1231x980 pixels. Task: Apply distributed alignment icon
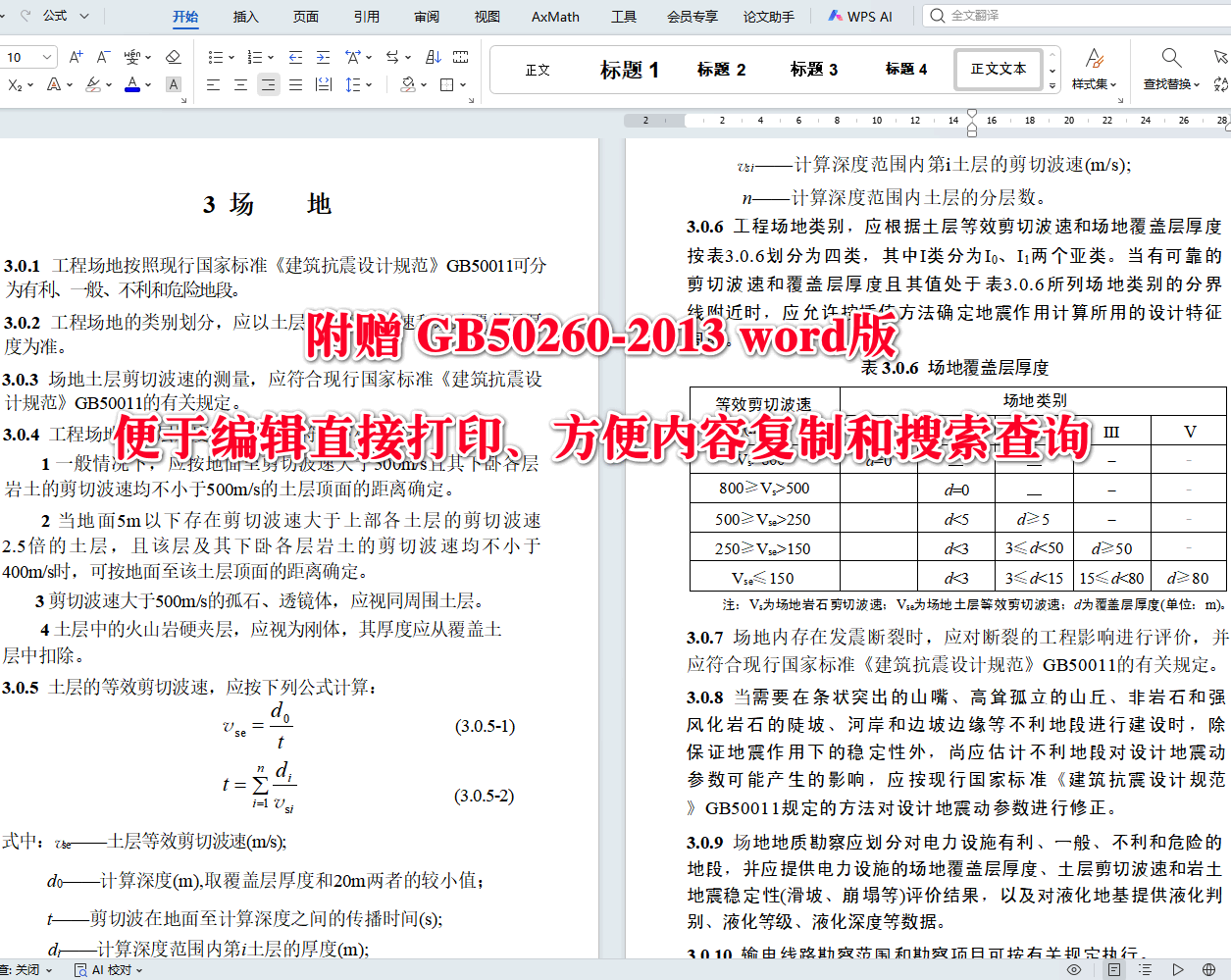[x=323, y=85]
